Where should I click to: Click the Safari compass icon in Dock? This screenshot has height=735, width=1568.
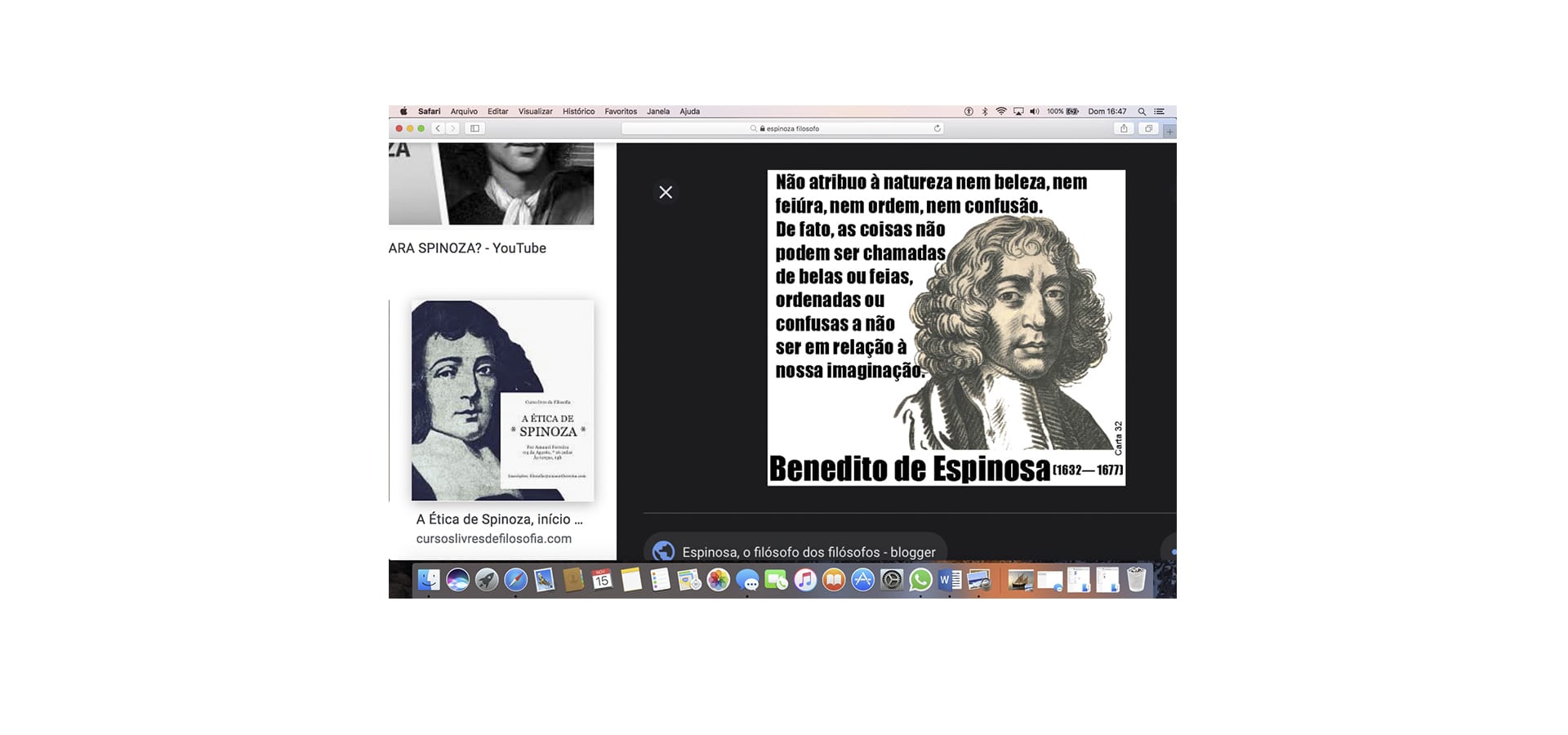click(x=515, y=580)
